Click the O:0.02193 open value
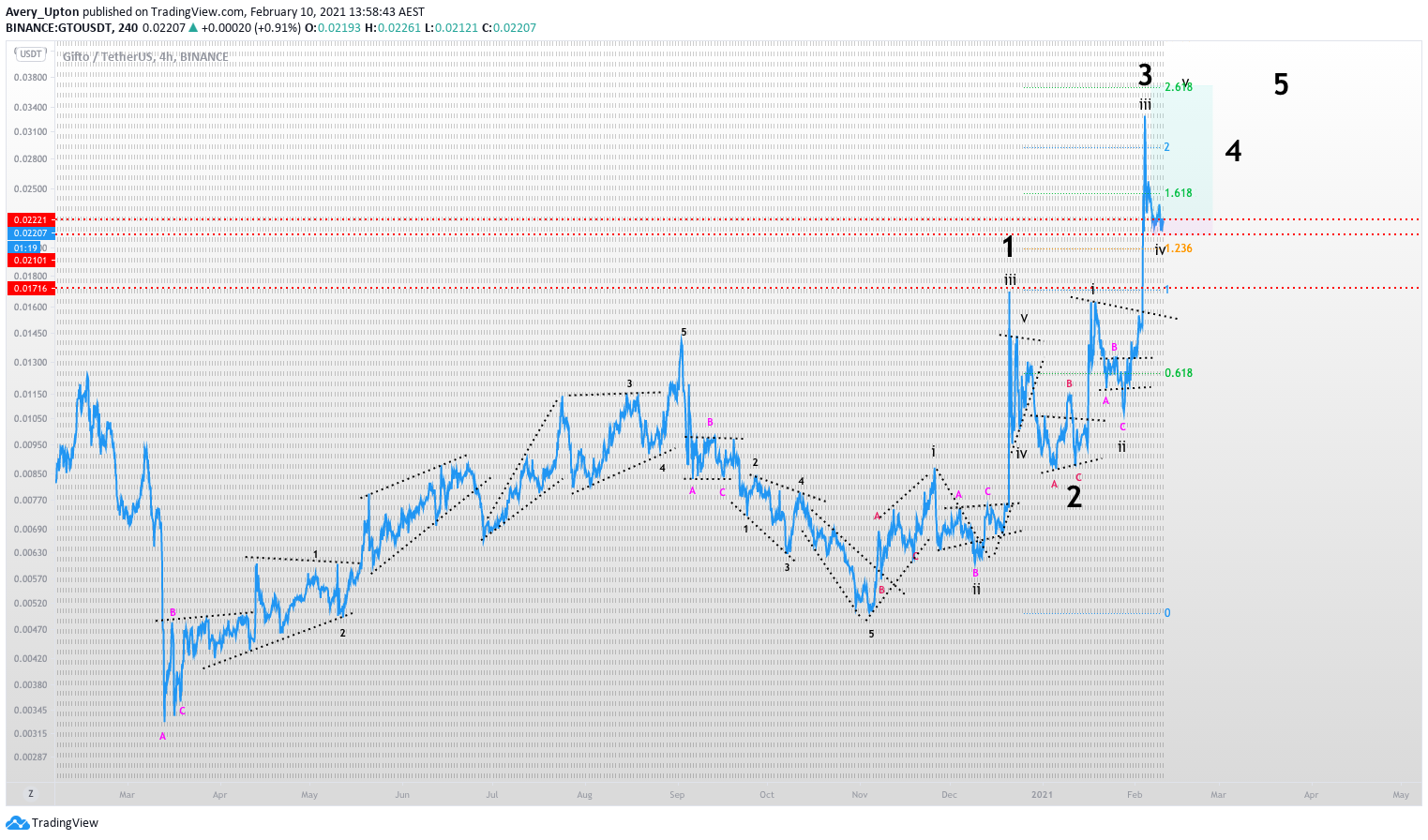Screen dimensions: 1428x840 [333, 28]
